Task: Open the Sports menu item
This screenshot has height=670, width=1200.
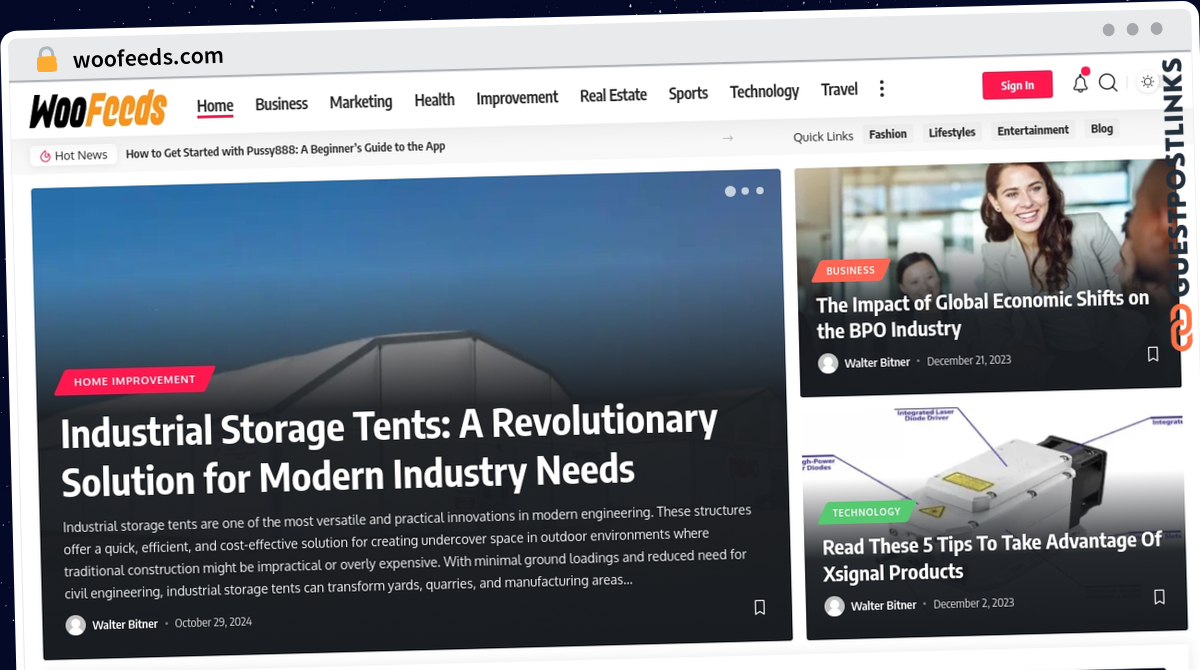Action: (x=688, y=93)
